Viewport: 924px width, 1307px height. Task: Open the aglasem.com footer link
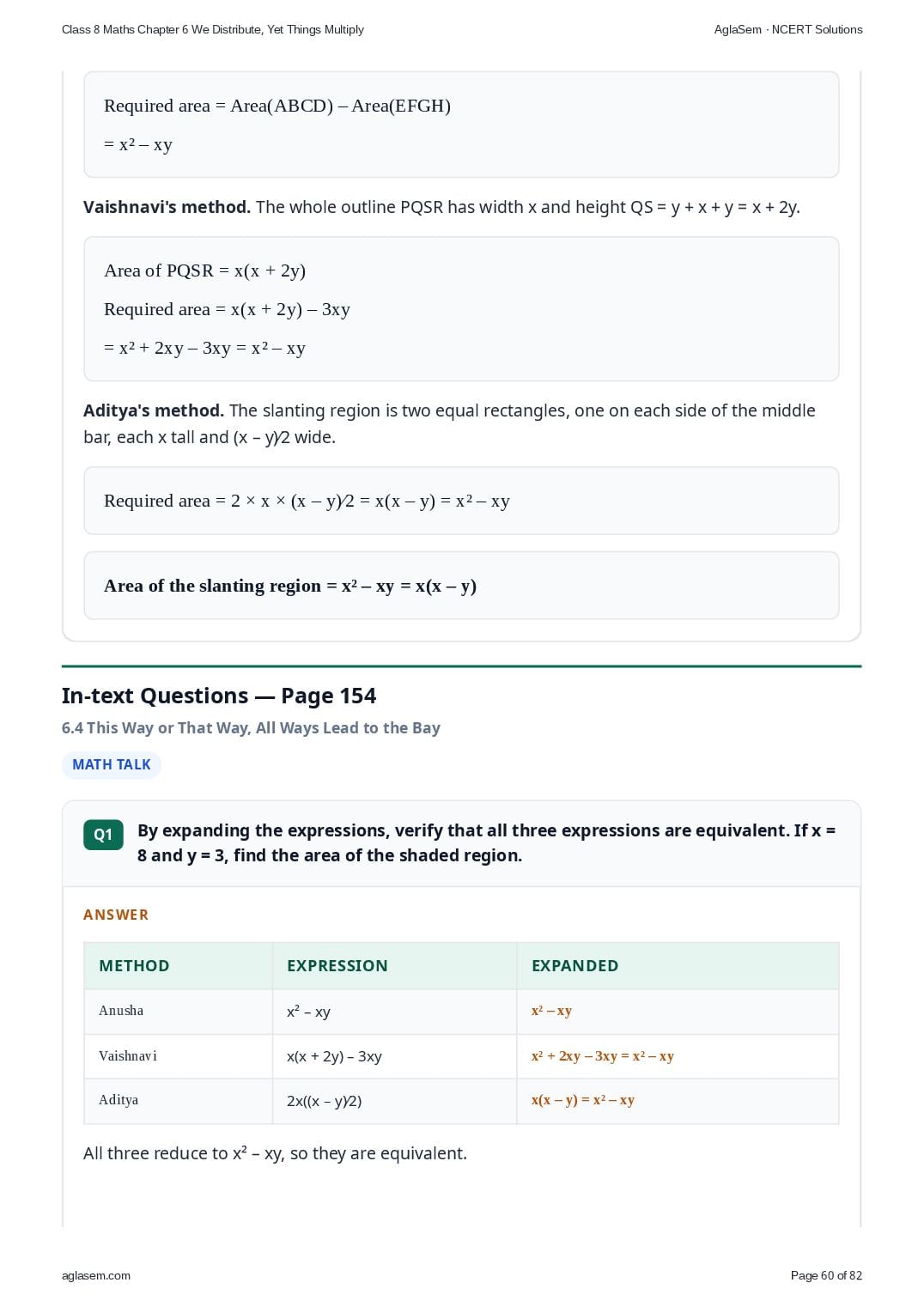tap(96, 1275)
